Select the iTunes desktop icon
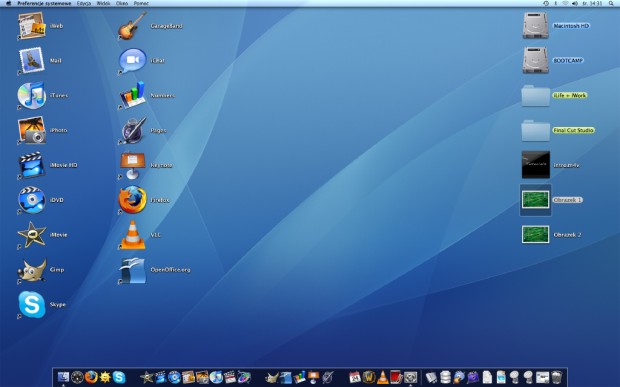This screenshot has width=620, height=387. (x=32, y=95)
